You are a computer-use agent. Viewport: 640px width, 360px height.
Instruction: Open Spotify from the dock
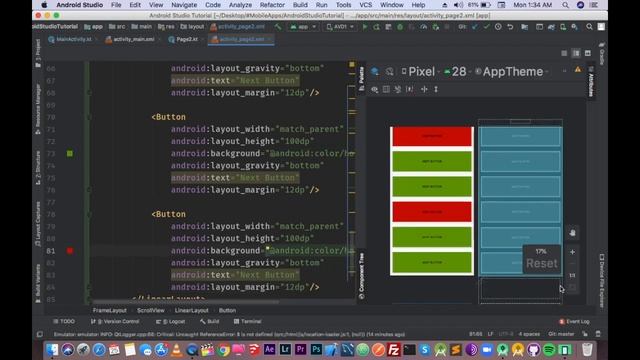pos(549,350)
